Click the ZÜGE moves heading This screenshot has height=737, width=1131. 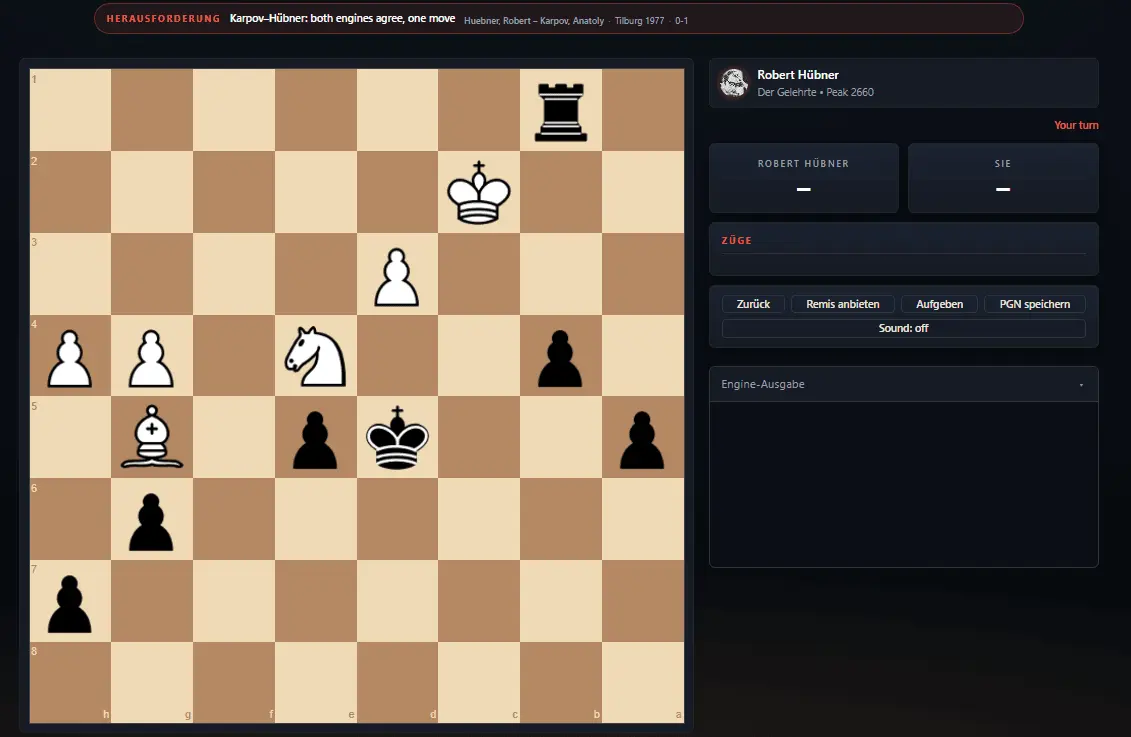coord(736,241)
